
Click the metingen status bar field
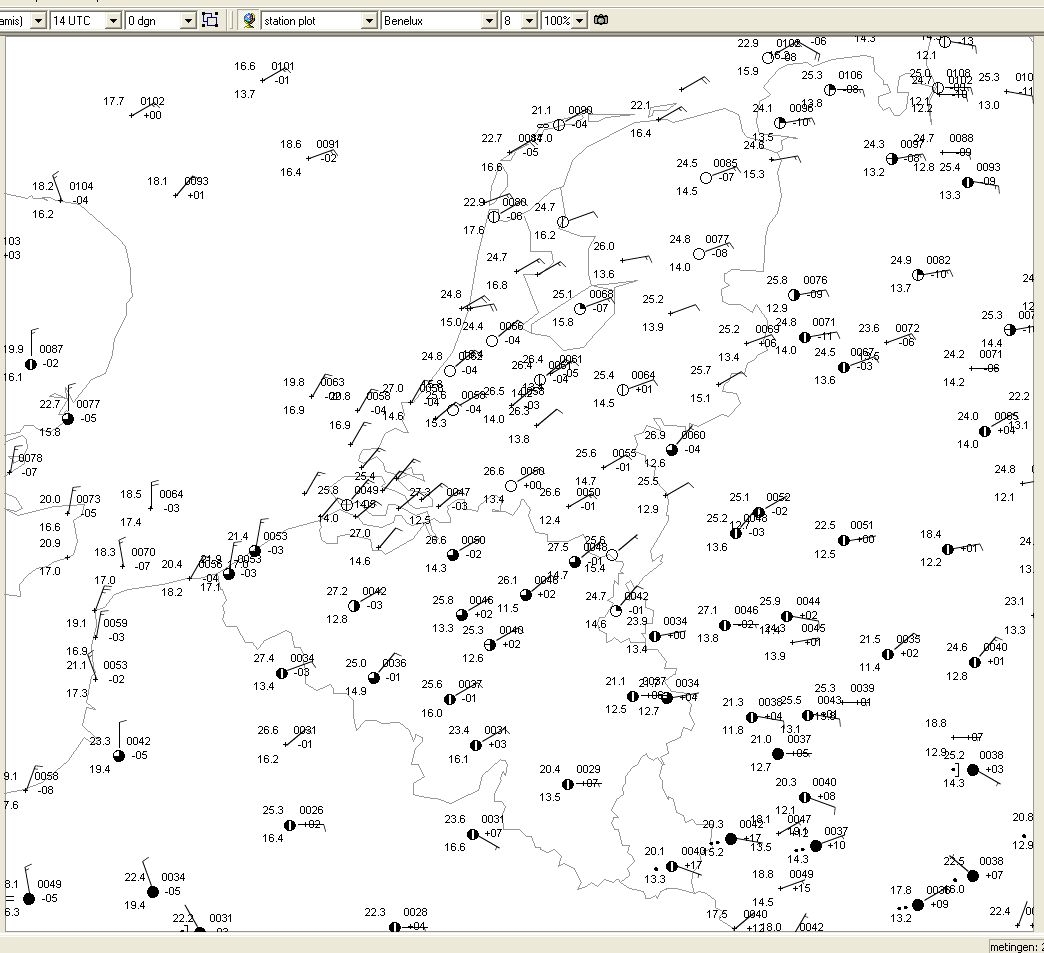pyautogui.click(x=1016, y=946)
